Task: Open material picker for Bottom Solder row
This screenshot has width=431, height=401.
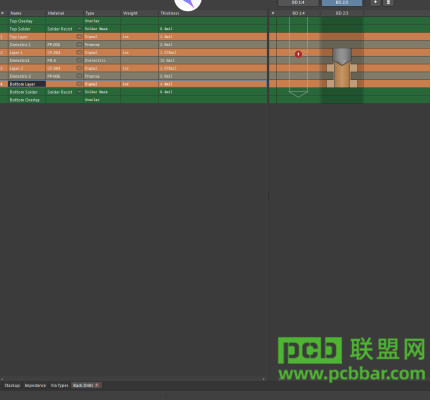Action: click(x=79, y=92)
